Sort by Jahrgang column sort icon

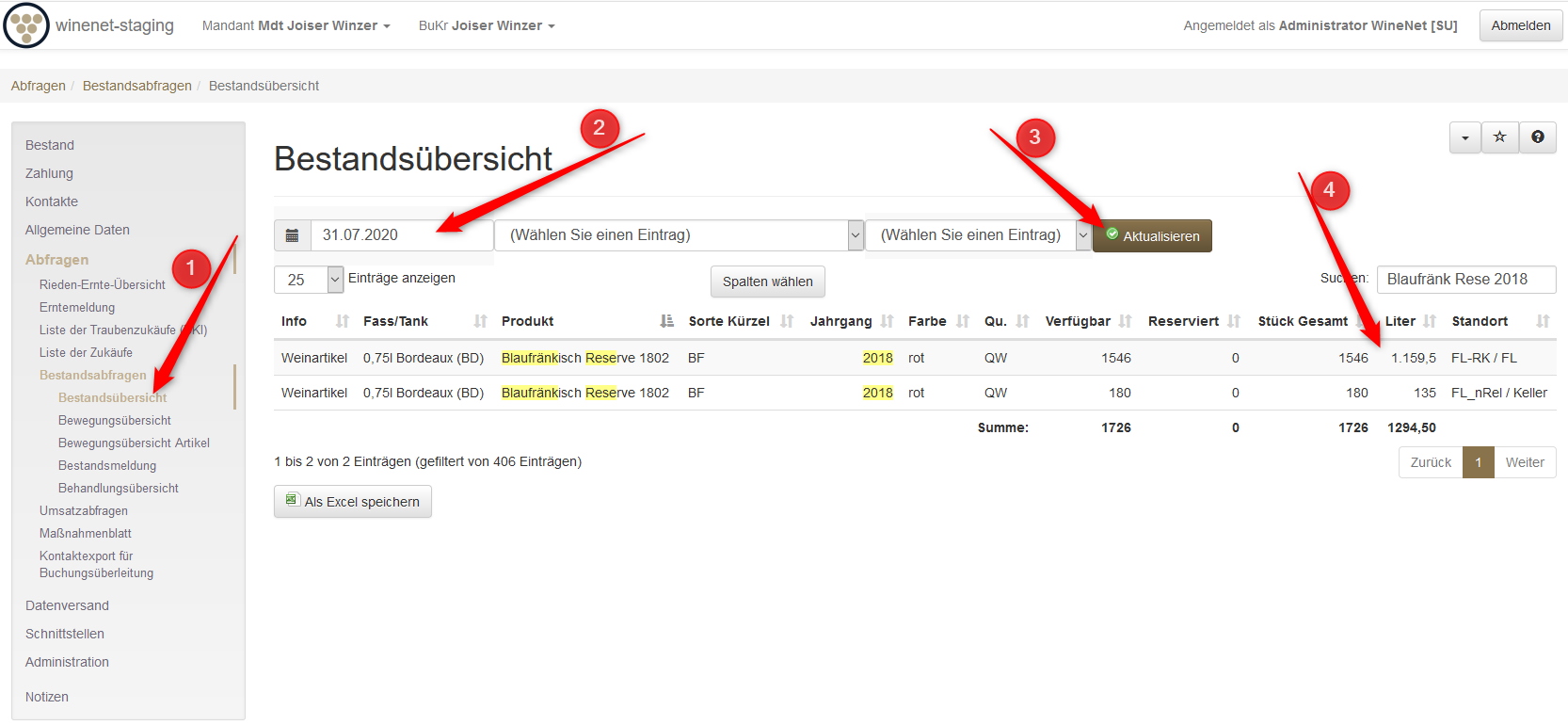point(887,322)
